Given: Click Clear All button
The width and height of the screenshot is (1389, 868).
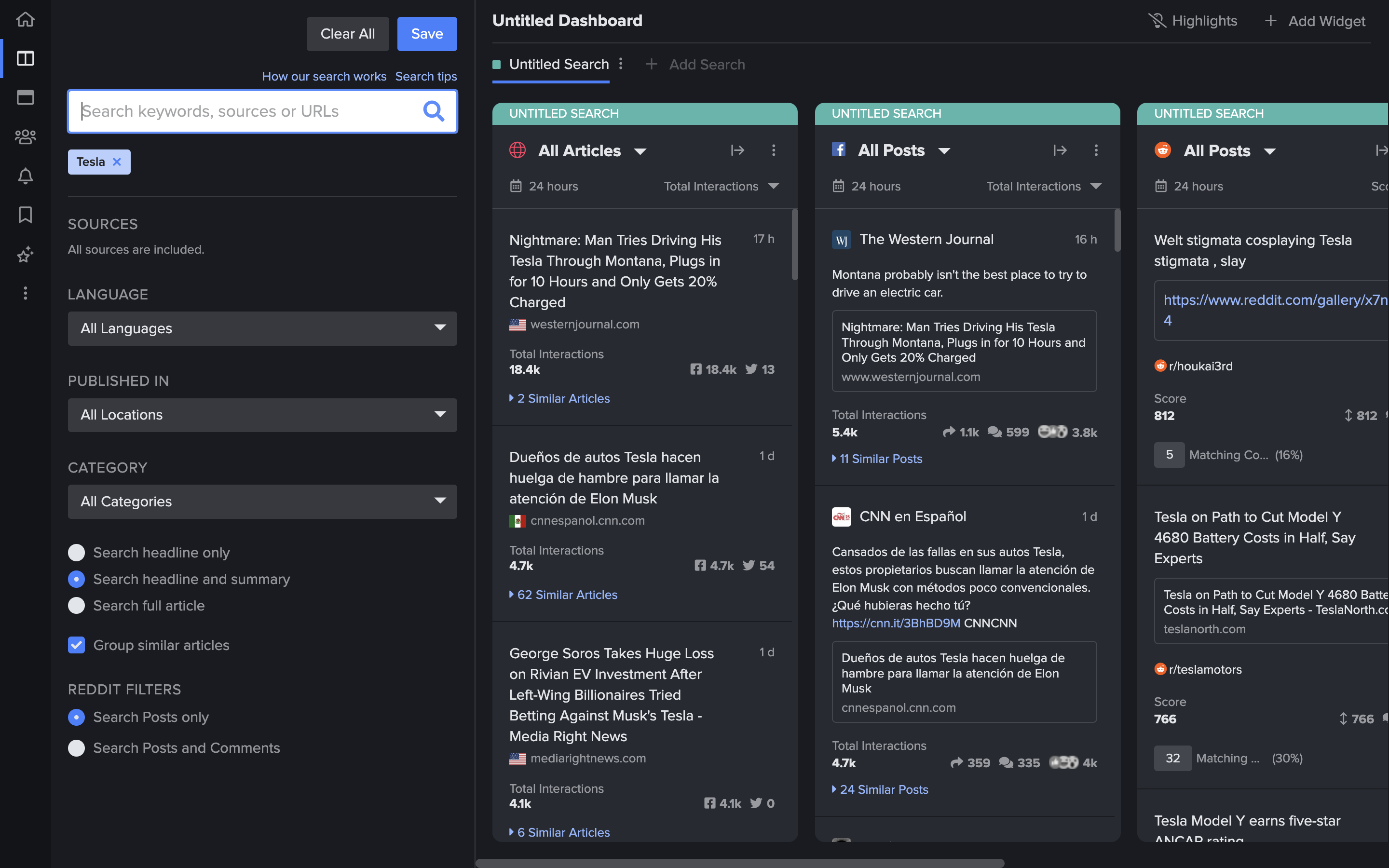Looking at the screenshot, I should point(347,34).
